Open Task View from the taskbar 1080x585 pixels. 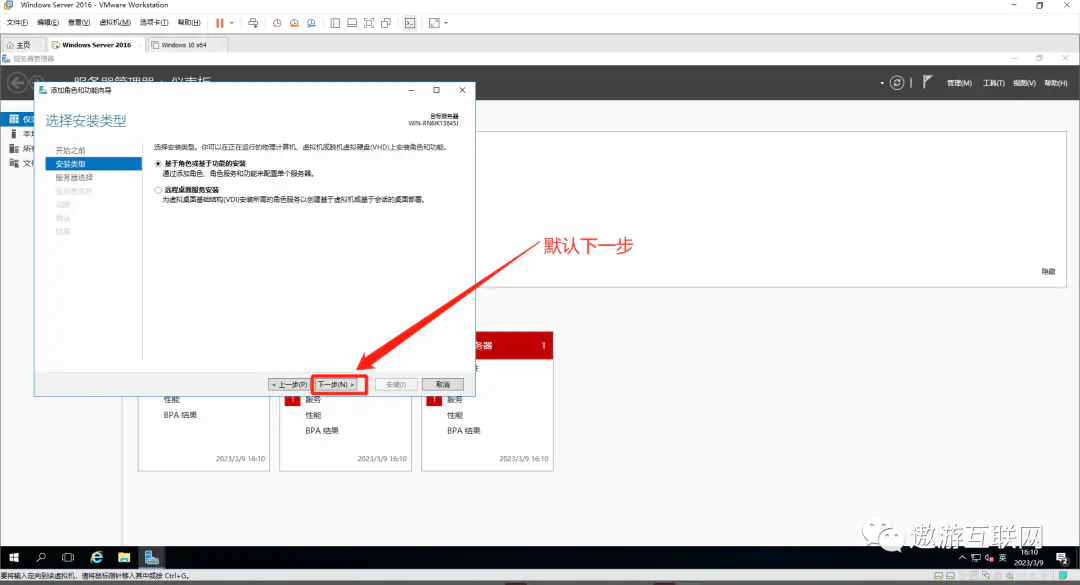(x=68, y=557)
